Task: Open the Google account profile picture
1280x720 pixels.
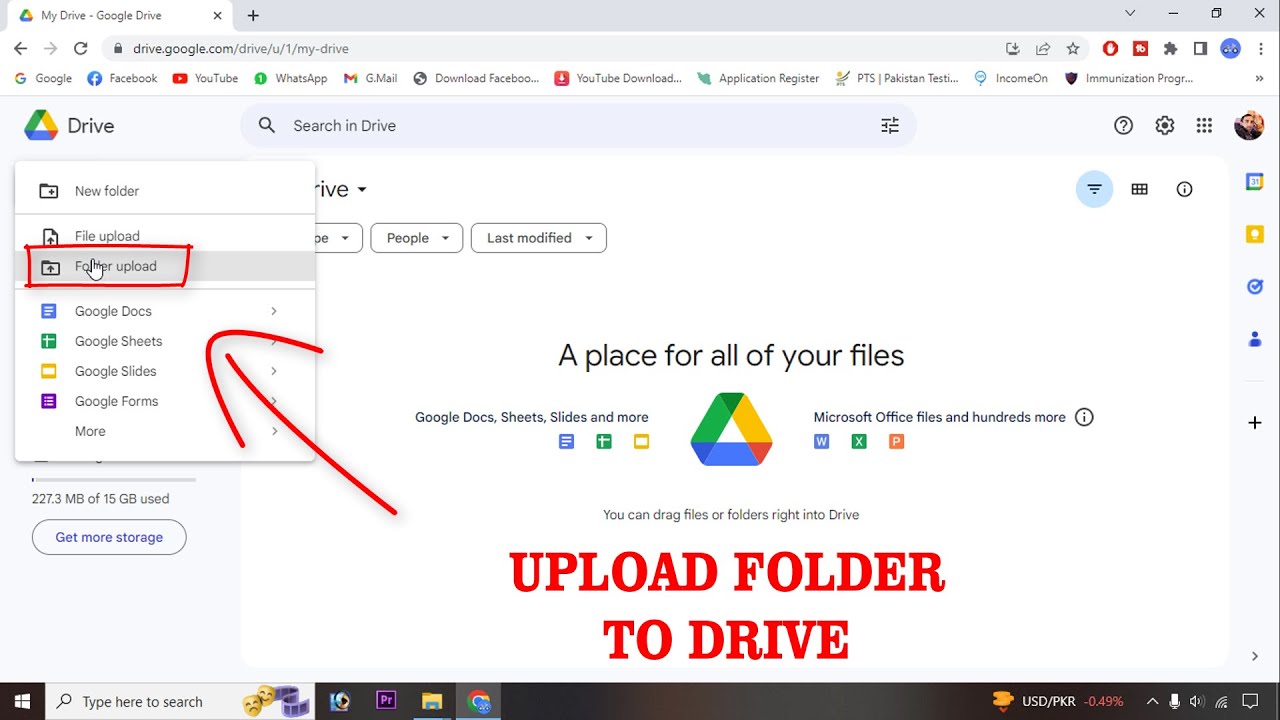Action: (1249, 125)
